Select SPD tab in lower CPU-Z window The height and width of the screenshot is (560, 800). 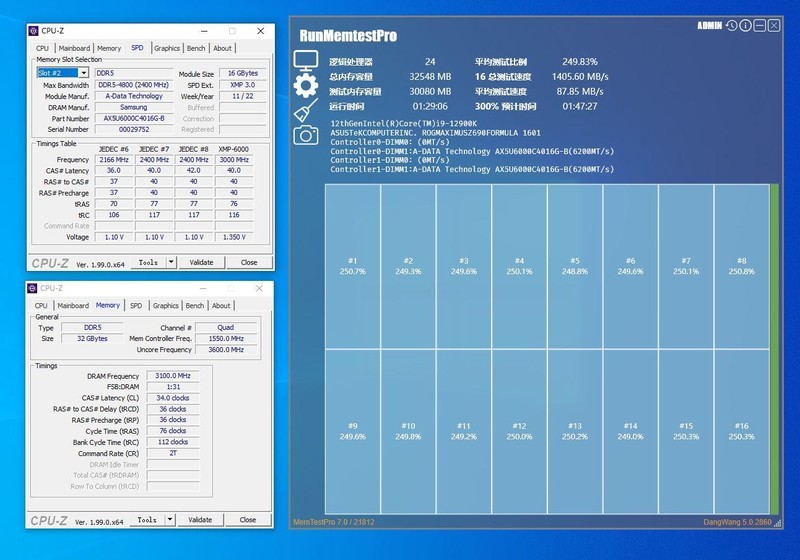pos(136,306)
